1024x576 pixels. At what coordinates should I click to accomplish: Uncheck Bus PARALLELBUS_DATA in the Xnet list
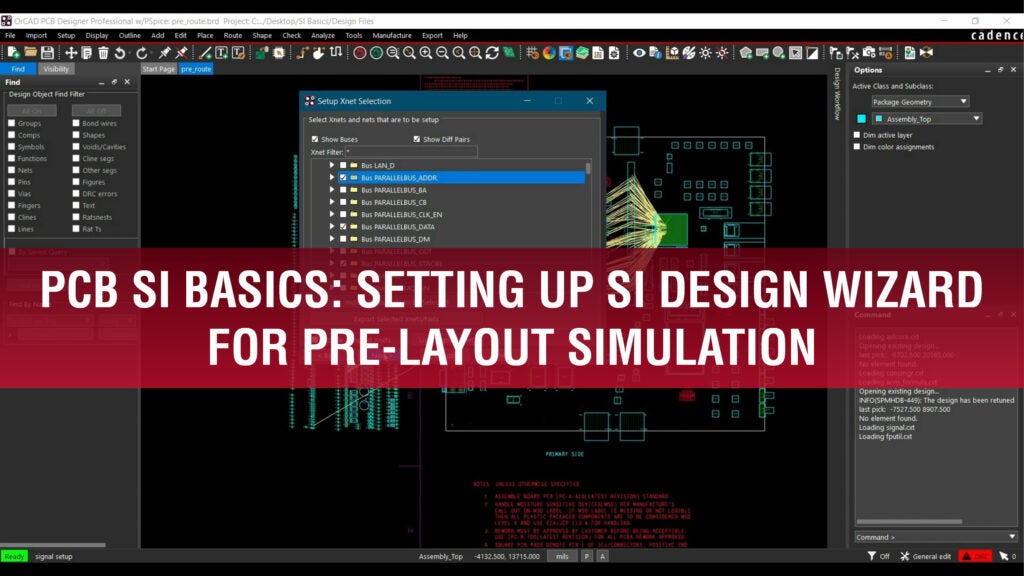(x=344, y=227)
